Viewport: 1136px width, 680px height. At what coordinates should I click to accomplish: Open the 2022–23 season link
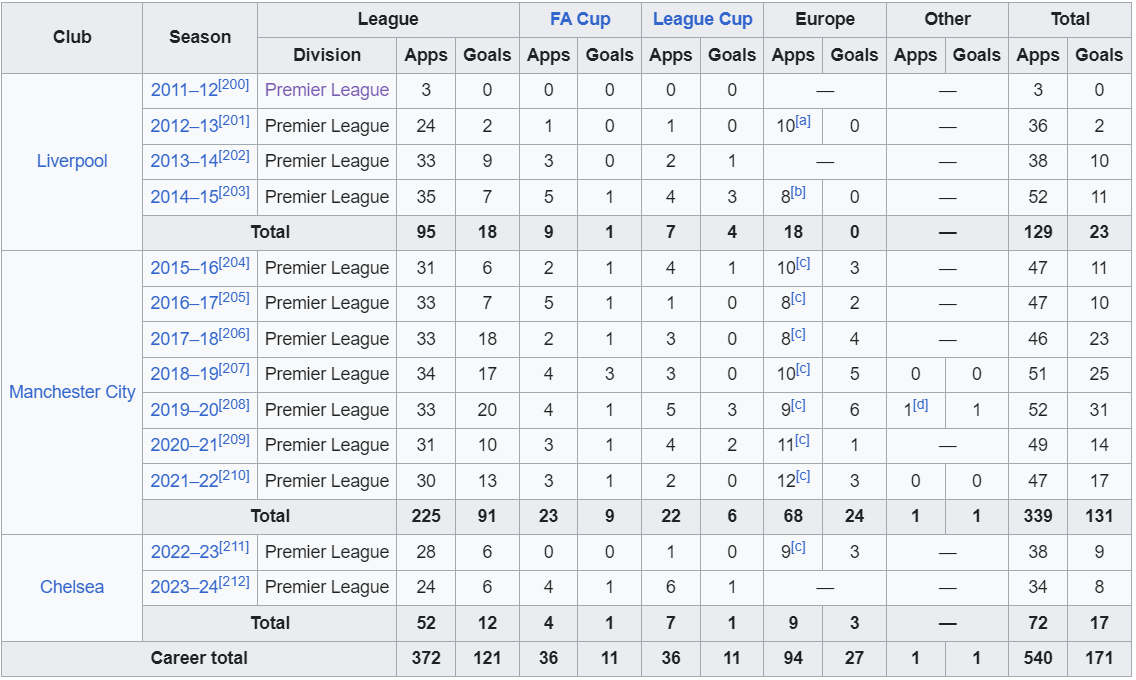point(184,553)
